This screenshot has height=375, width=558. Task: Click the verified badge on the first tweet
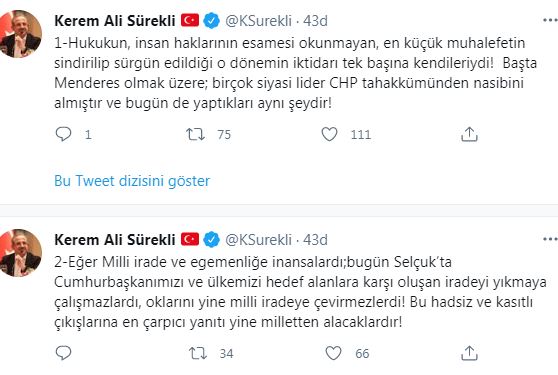click(211, 21)
